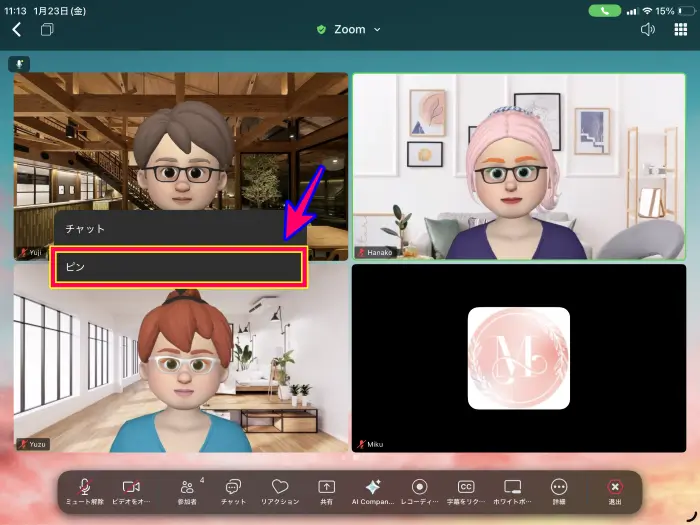Open the whiteboard

513,490
